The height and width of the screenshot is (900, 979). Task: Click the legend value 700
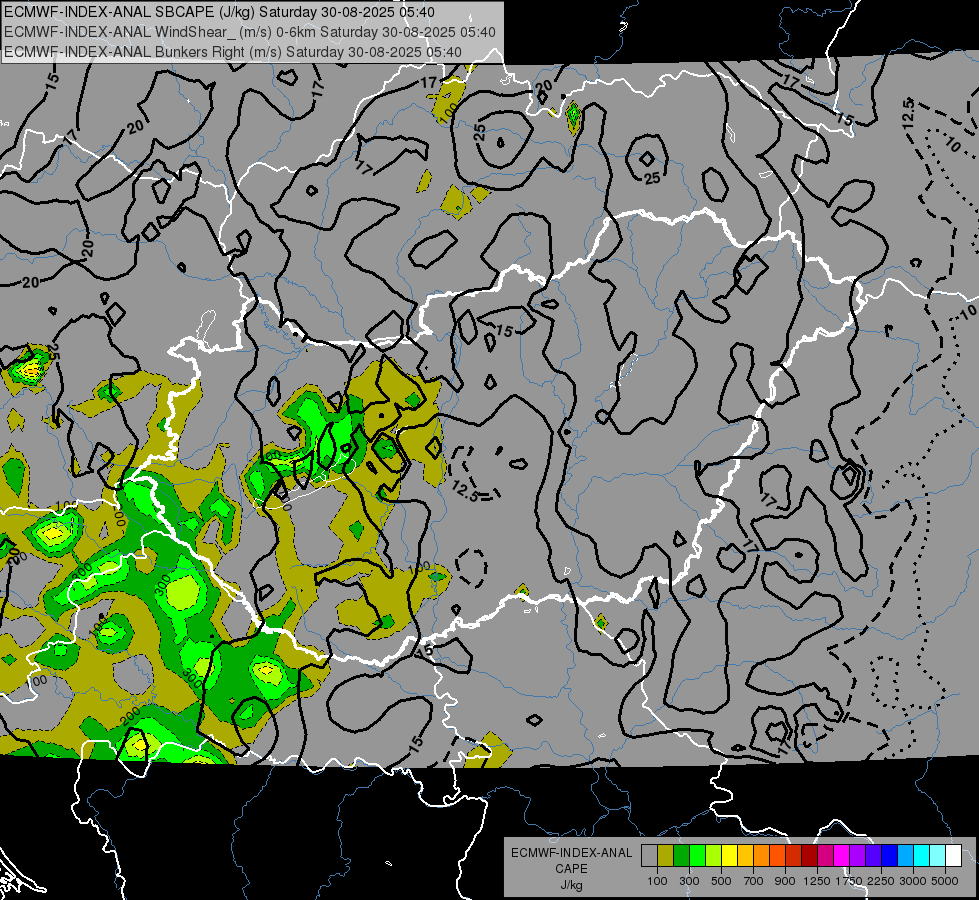click(x=754, y=881)
